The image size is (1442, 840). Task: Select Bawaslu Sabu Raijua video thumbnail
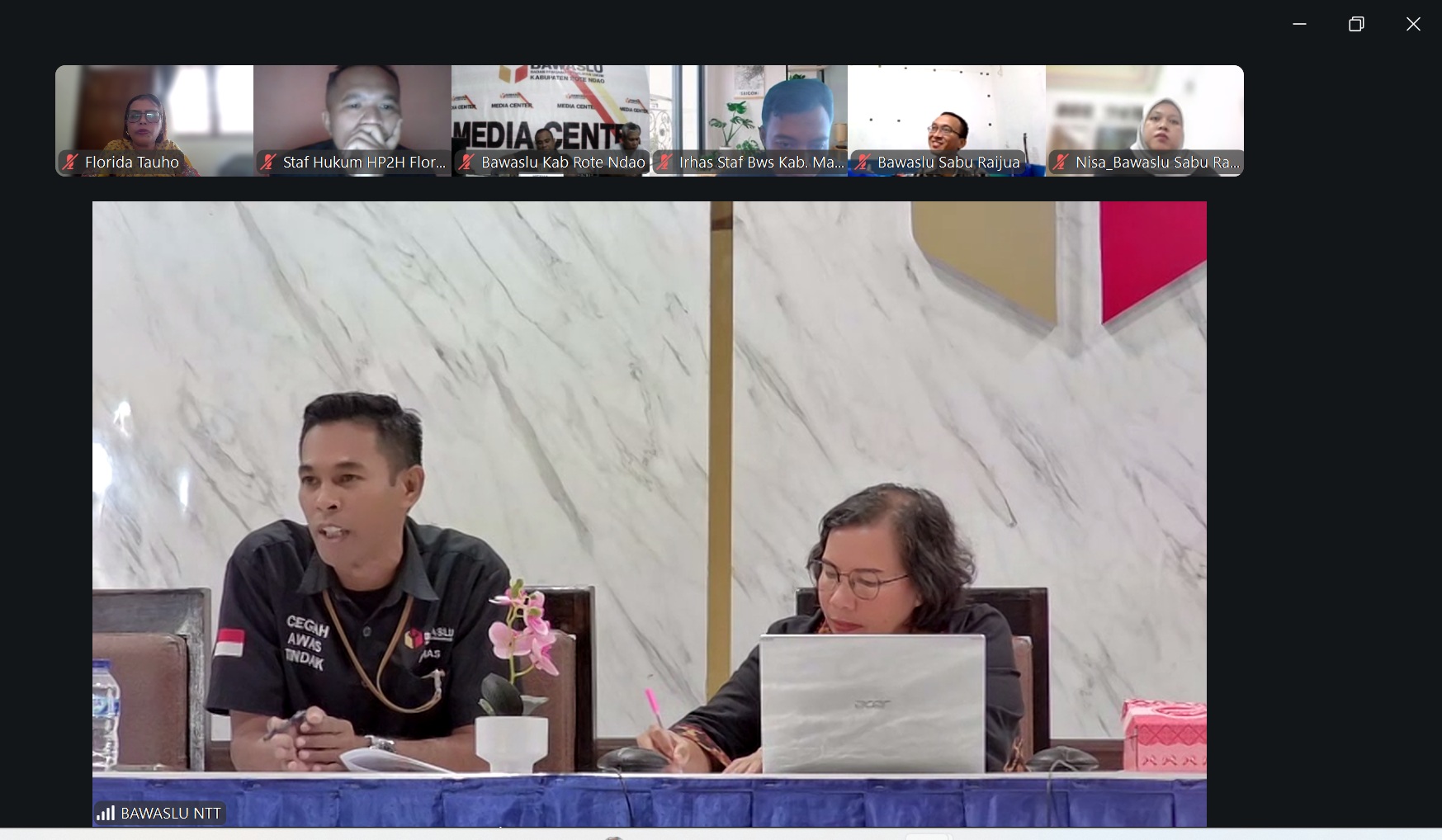point(947,120)
